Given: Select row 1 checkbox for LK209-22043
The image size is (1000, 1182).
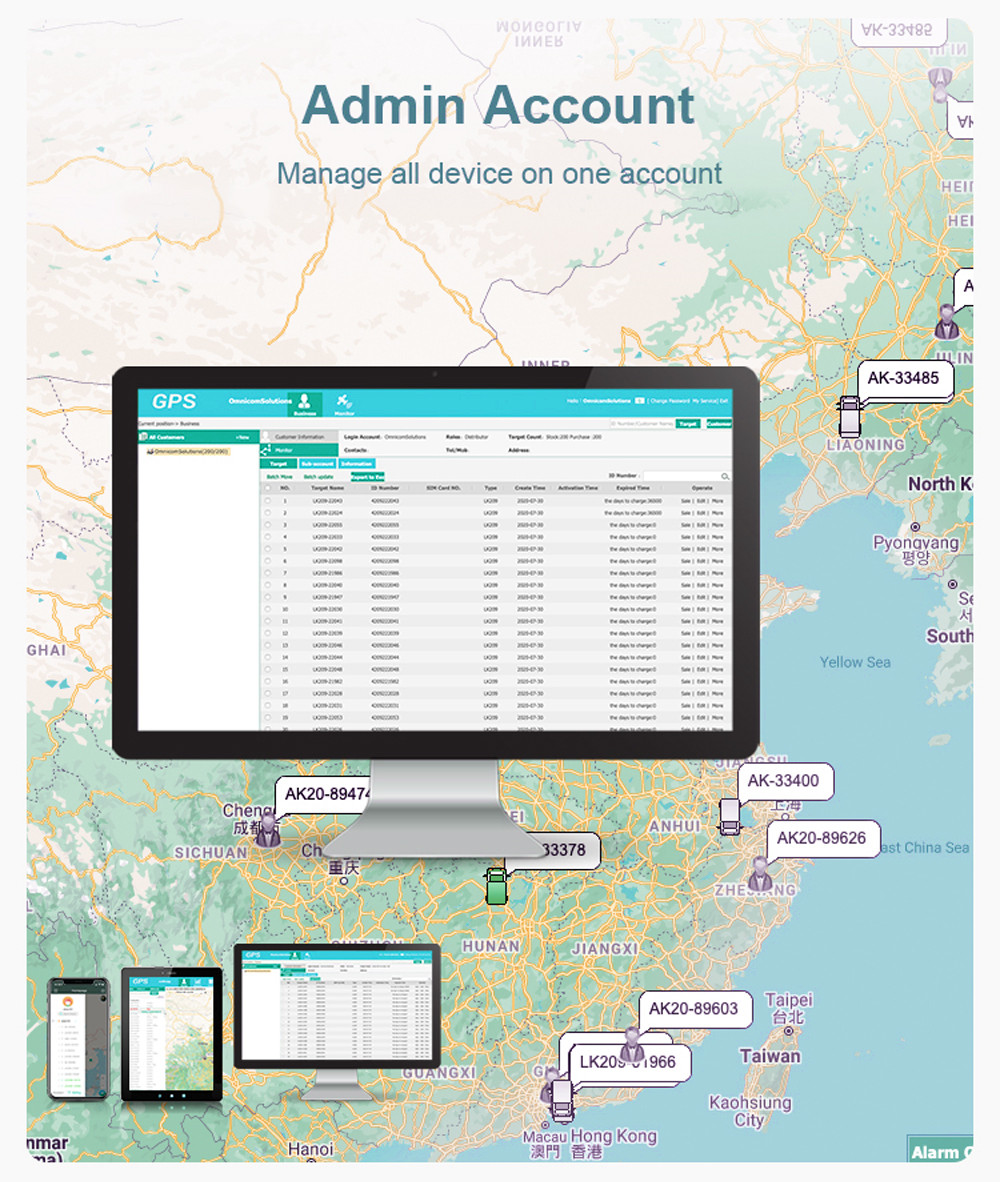Looking at the screenshot, I should pos(268,500).
